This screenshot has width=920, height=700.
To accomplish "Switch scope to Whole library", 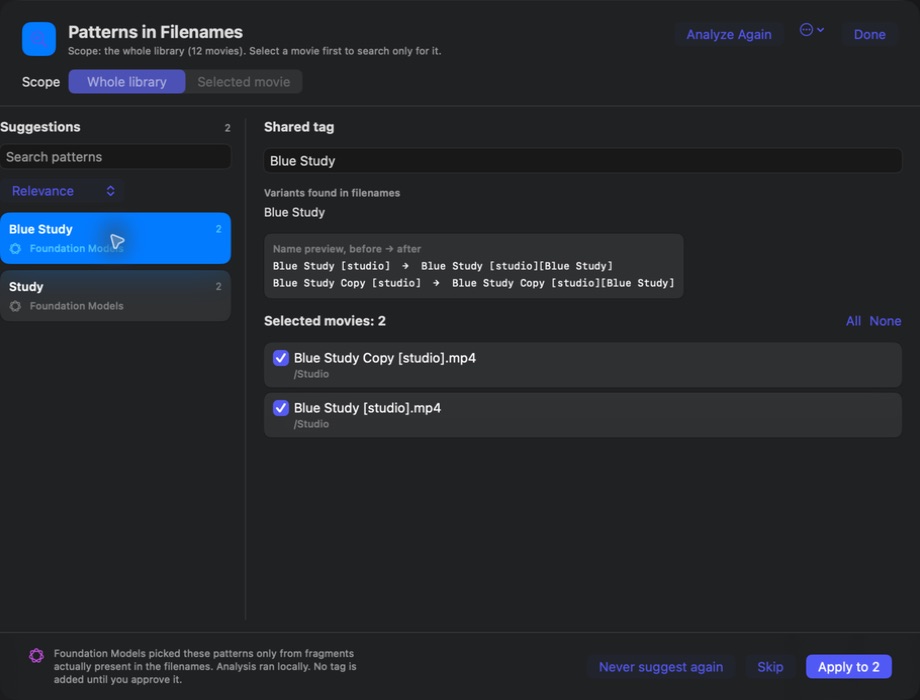I will coord(127,82).
